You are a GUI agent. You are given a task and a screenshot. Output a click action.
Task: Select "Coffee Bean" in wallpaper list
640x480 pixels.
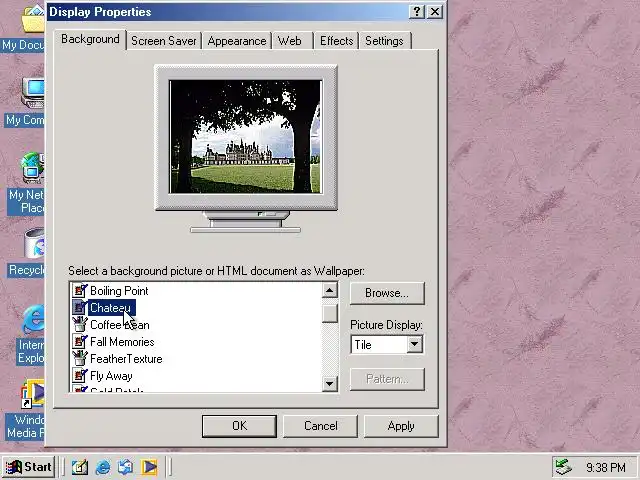120,325
